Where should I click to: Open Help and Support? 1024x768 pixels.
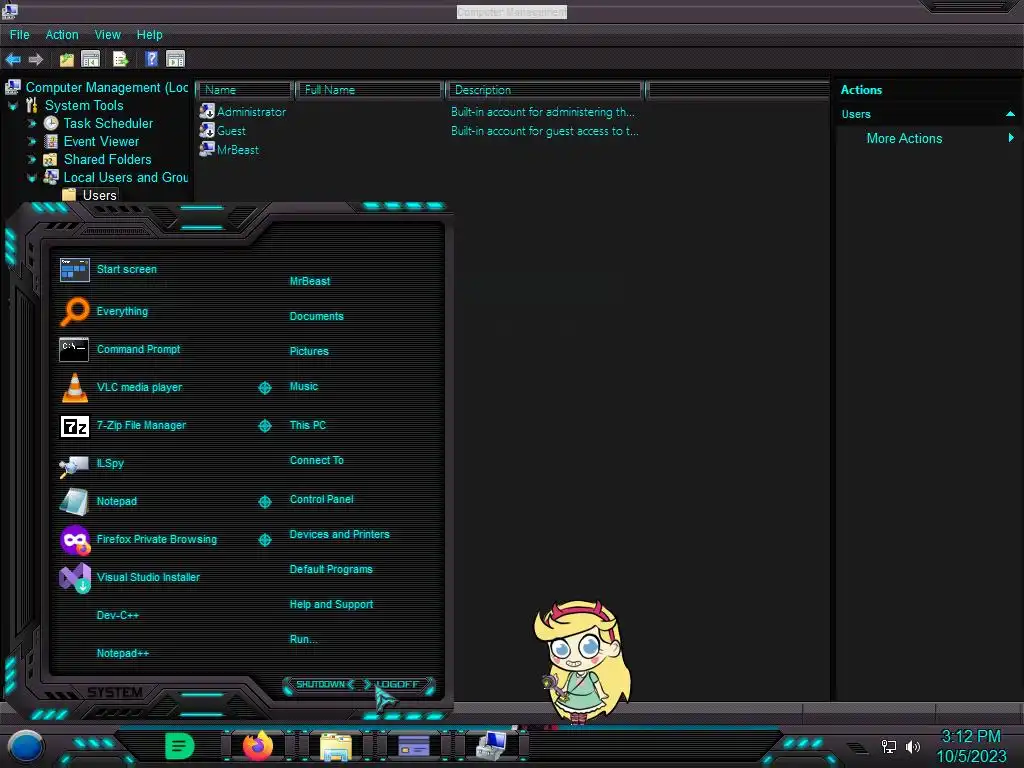coord(332,605)
